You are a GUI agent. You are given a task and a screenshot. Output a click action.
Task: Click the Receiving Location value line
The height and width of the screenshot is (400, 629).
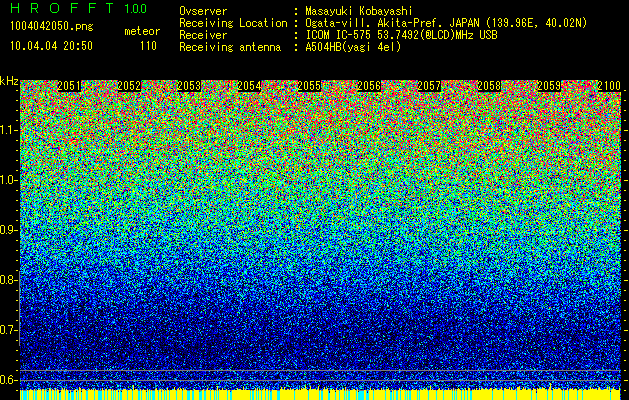(446, 23)
